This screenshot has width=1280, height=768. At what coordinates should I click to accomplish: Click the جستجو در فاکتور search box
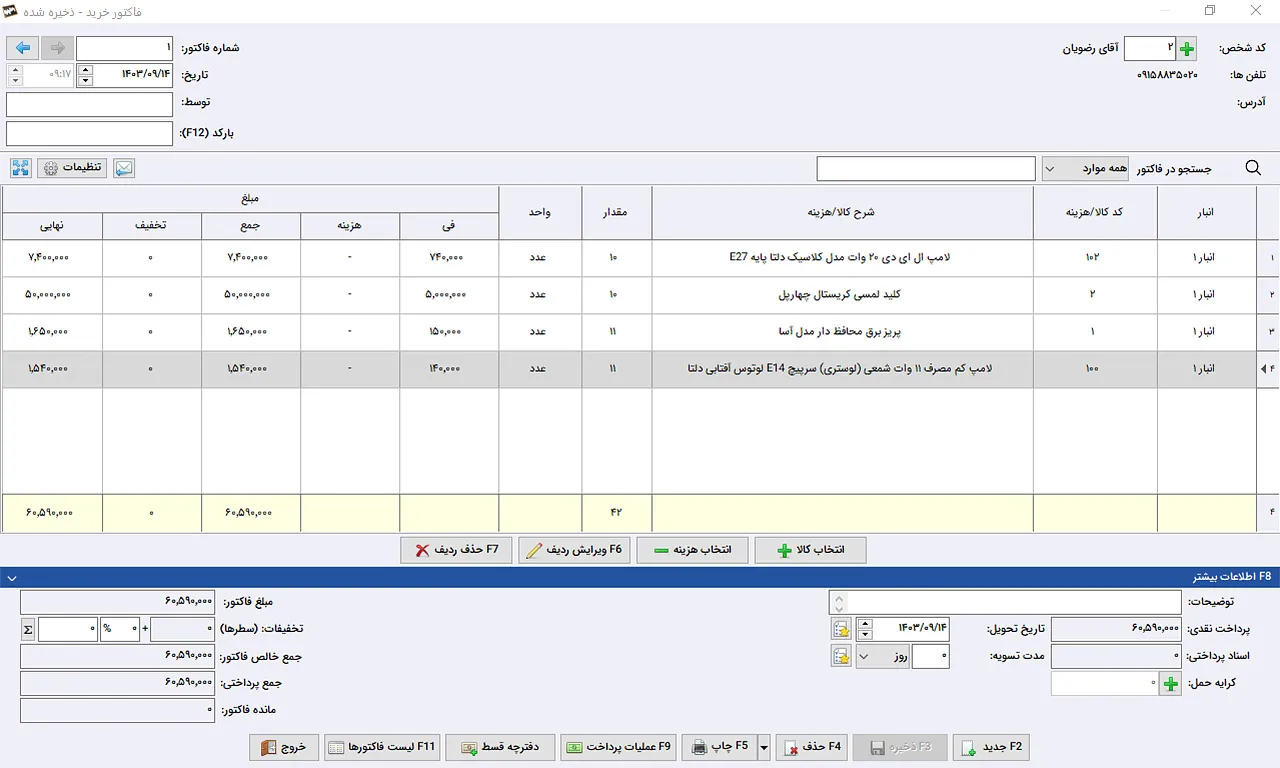(x=926, y=169)
